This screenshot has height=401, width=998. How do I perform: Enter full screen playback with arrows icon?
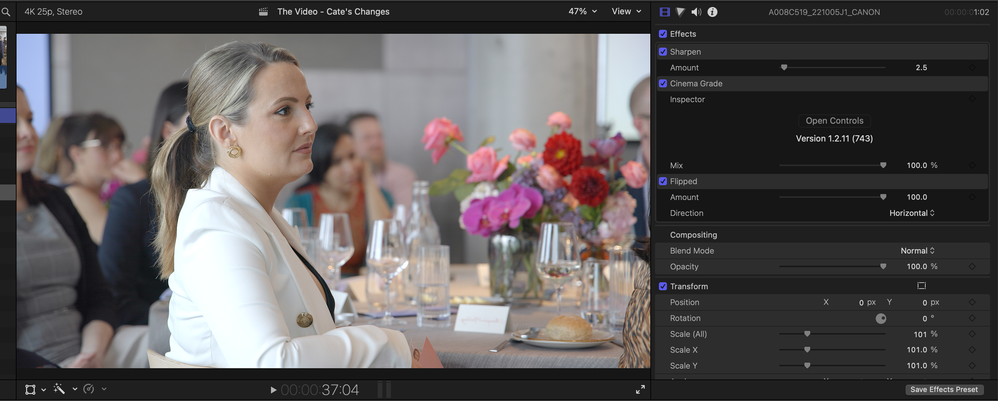(x=640, y=389)
